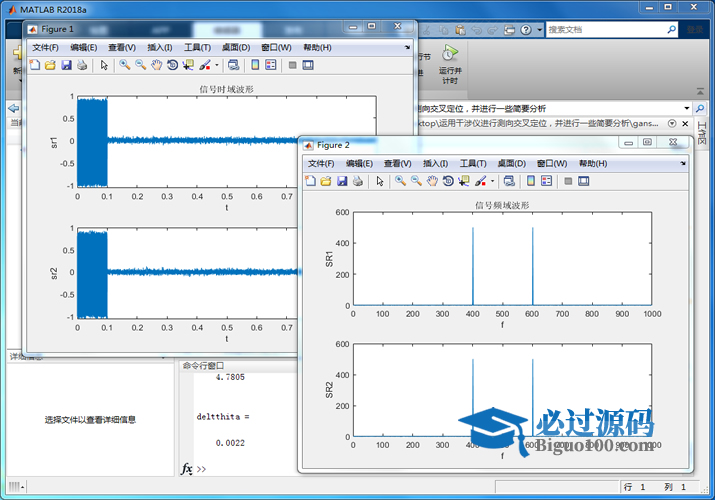The image size is (715, 500).
Task: Toggle Insert Colorbar in Figure 2 toolbar
Action: tap(531, 181)
